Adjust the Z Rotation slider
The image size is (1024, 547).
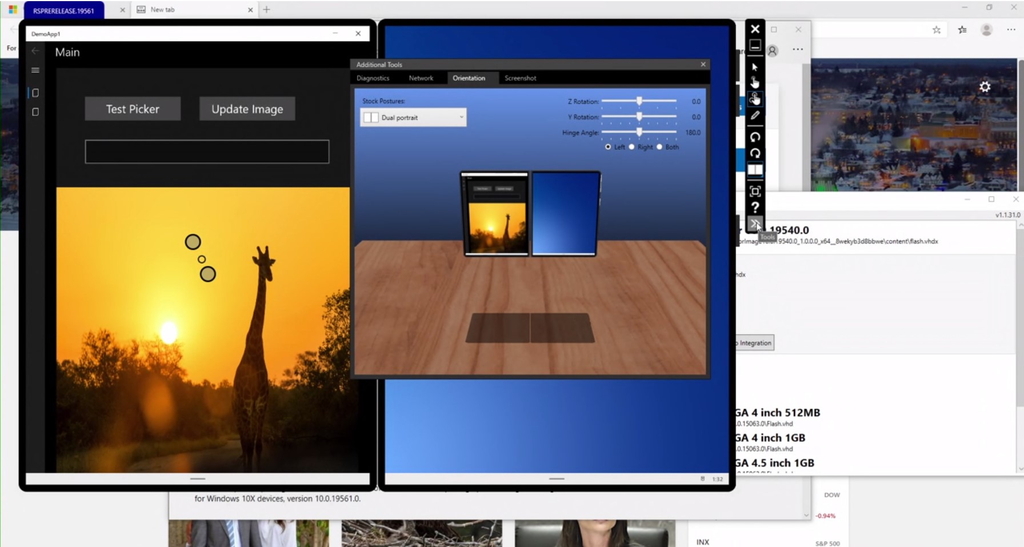coord(639,101)
